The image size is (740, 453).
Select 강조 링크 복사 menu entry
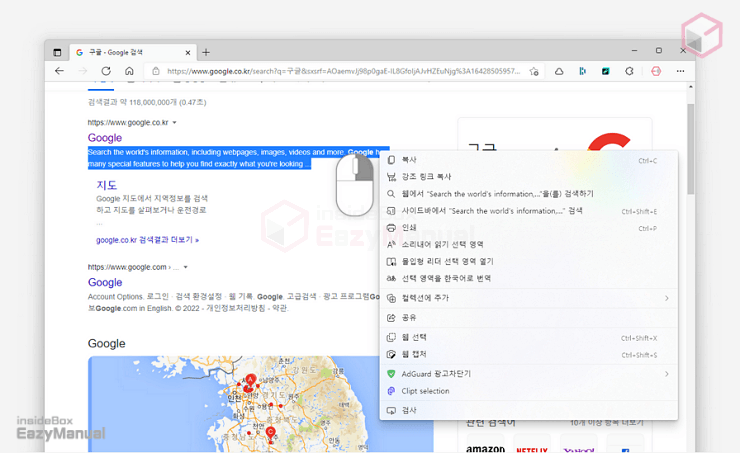click(x=529, y=177)
